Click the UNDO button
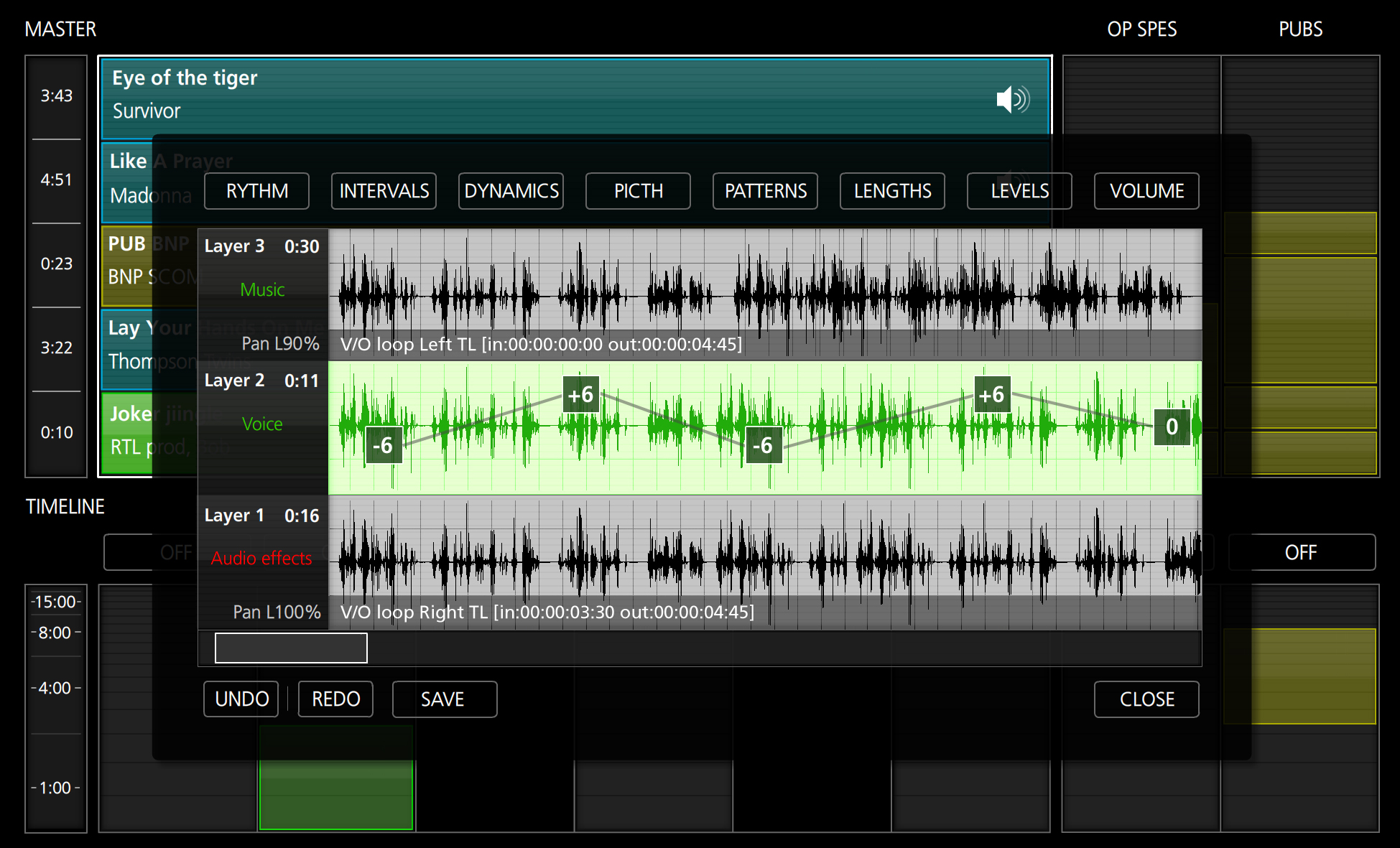The image size is (1400, 848). tap(241, 699)
